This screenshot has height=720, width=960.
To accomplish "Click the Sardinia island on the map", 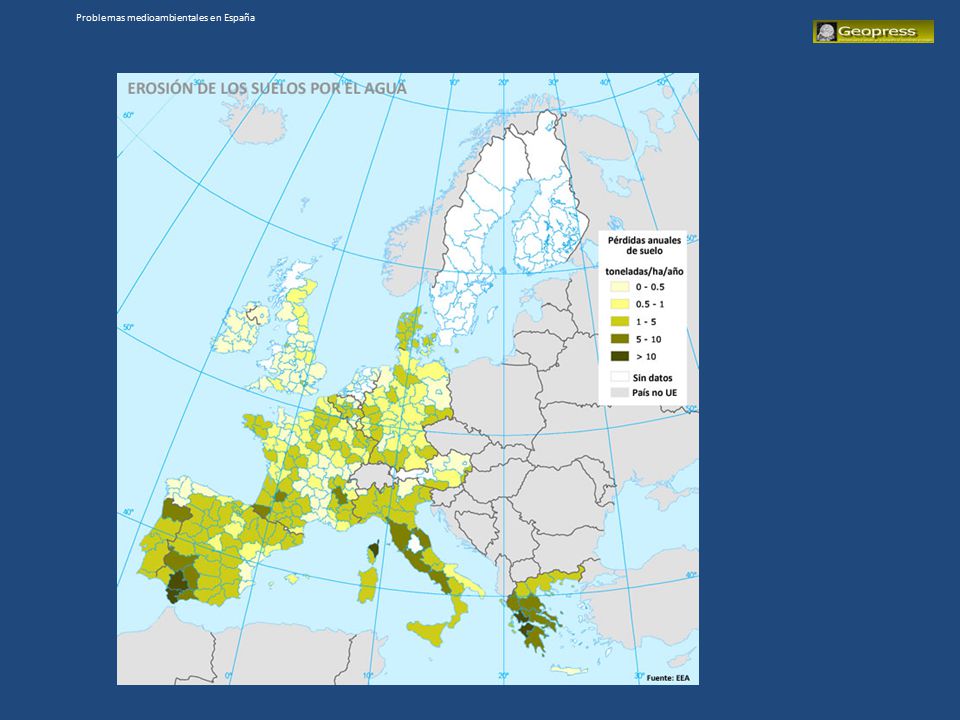I will pos(367,585).
